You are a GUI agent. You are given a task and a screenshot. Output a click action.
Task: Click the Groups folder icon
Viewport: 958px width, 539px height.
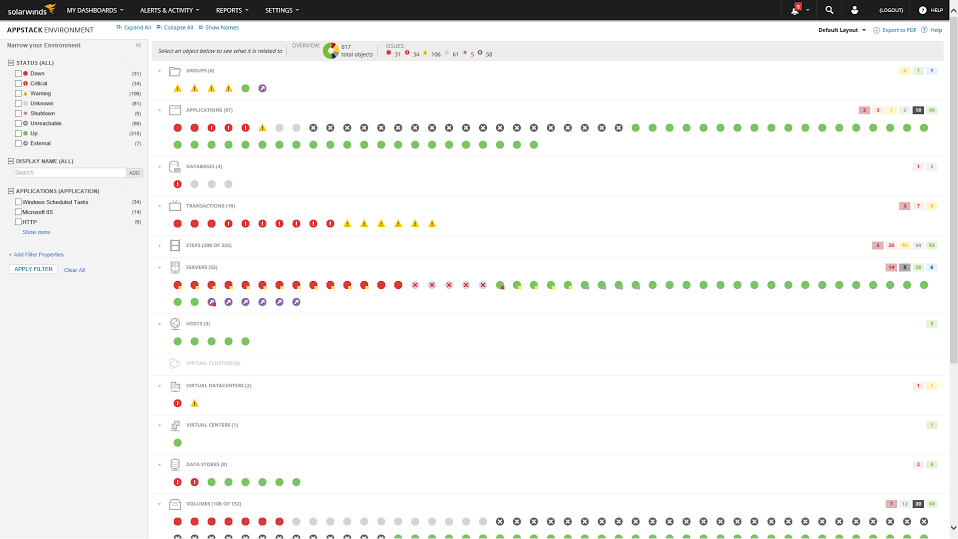click(x=175, y=71)
